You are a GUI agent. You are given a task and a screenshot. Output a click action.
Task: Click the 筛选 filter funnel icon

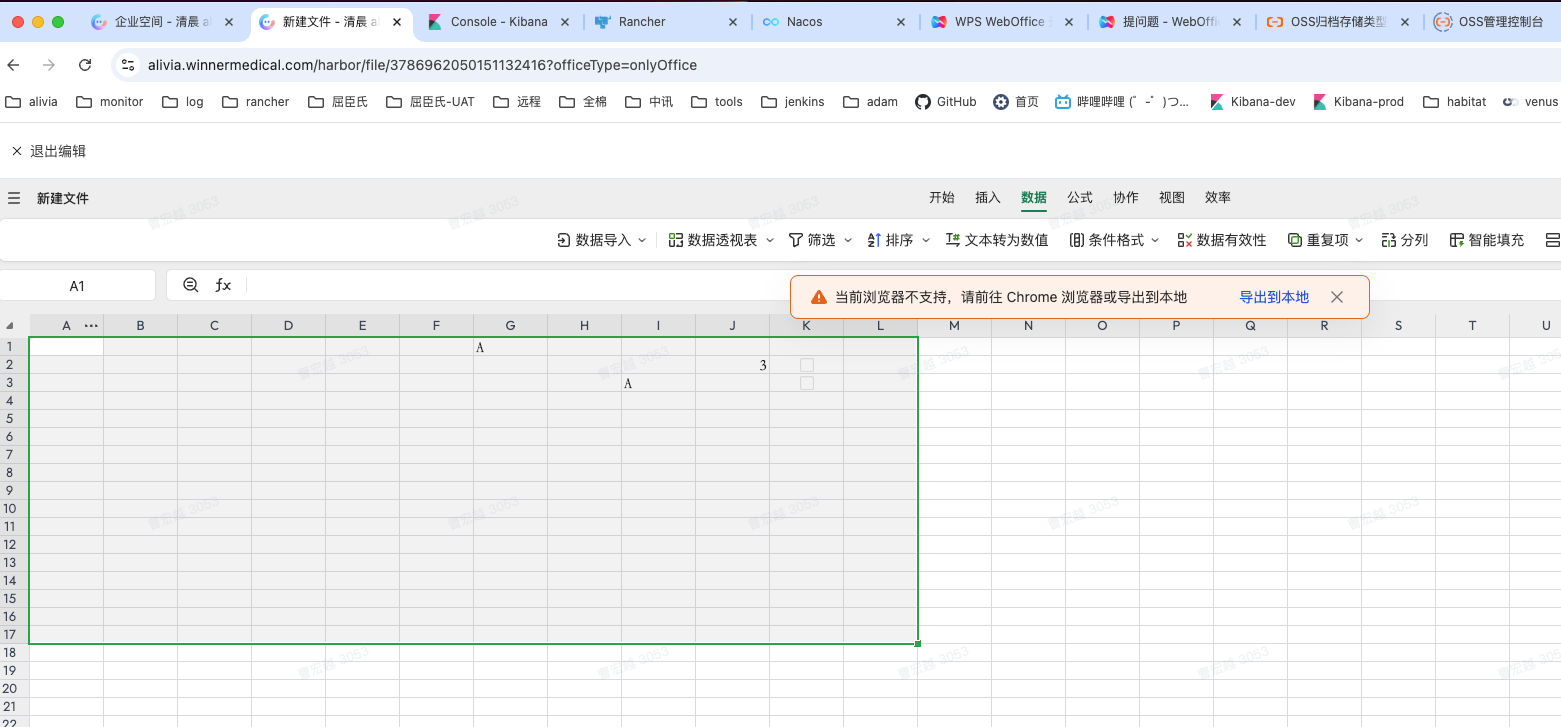click(x=796, y=240)
